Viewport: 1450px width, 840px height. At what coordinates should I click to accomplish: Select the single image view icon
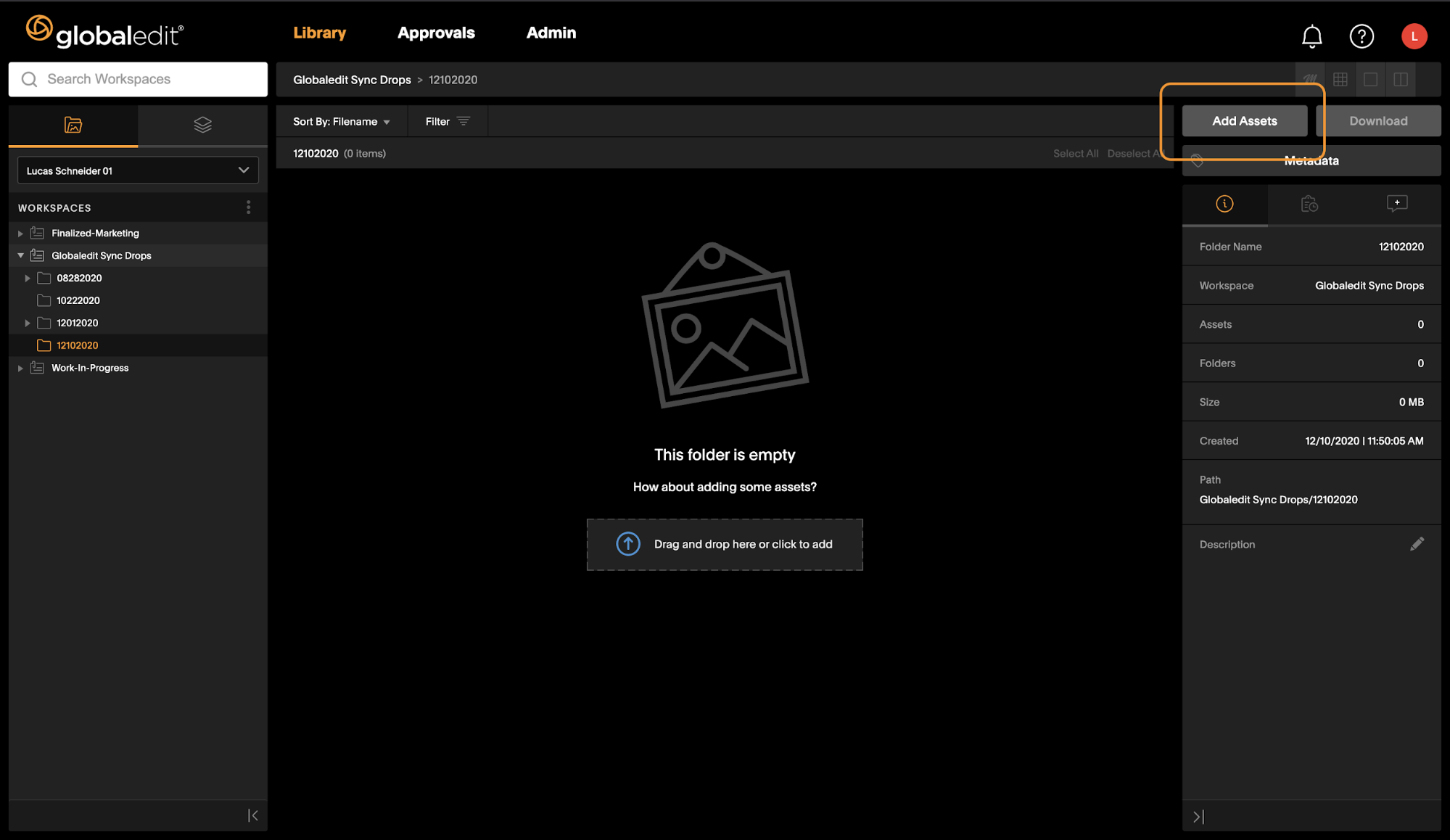click(1370, 80)
